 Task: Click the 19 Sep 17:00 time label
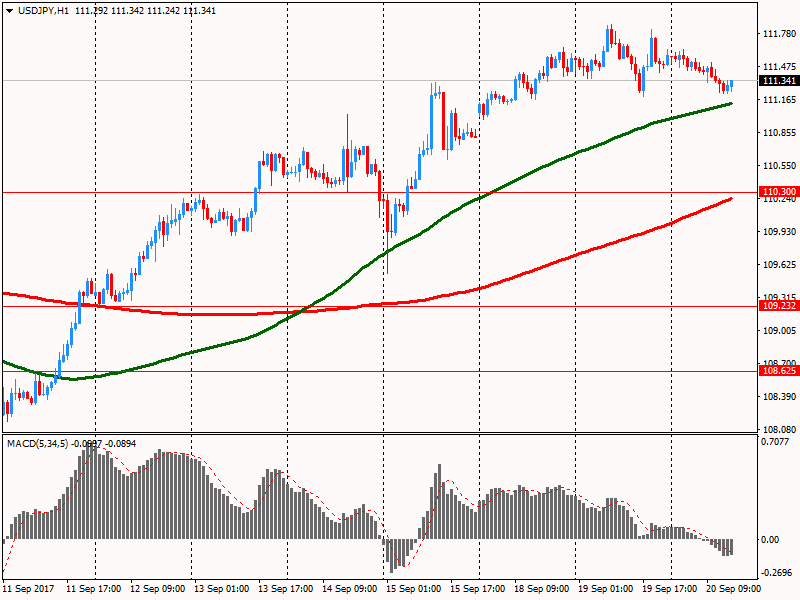[x=669, y=589]
